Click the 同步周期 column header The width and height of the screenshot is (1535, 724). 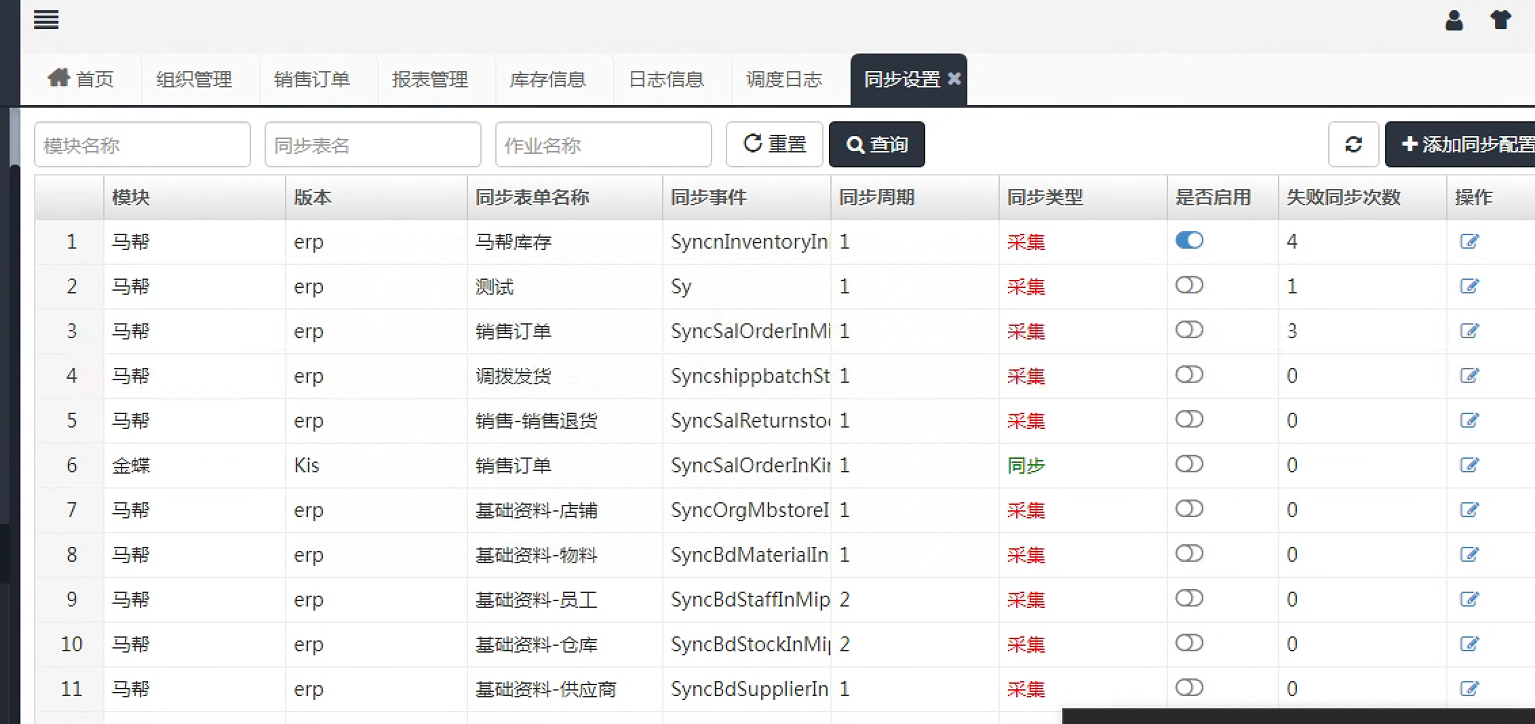click(915, 197)
